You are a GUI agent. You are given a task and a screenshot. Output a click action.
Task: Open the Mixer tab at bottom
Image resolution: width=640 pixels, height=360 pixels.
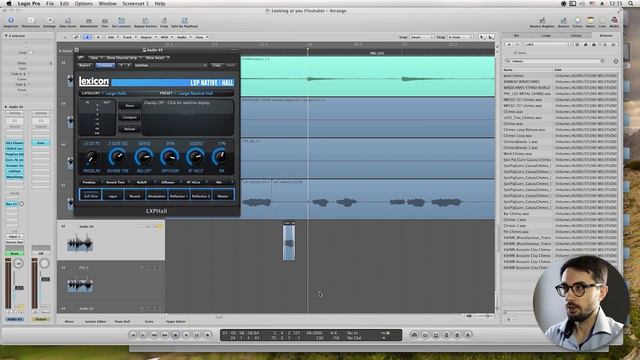click(69, 322)
